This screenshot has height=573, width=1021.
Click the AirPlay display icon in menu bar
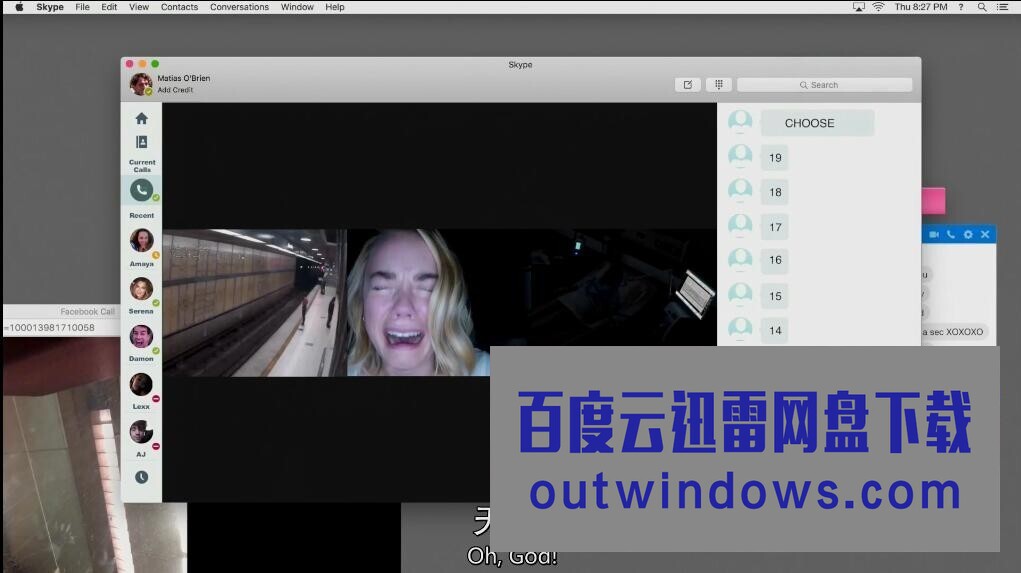point(859,7)
